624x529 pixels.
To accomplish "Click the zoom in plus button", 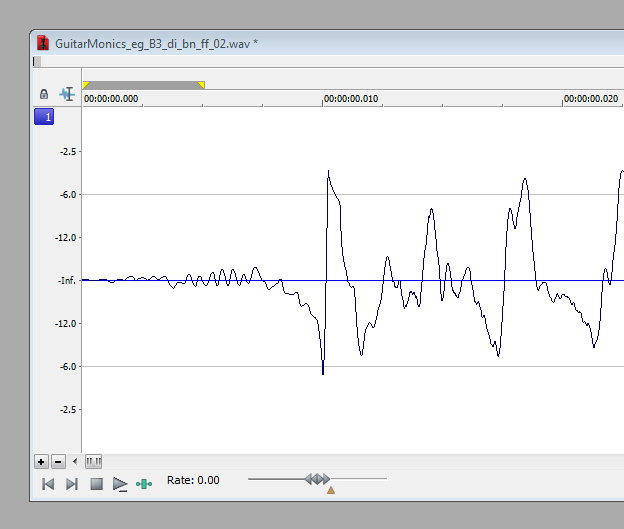I will (41, 462).
